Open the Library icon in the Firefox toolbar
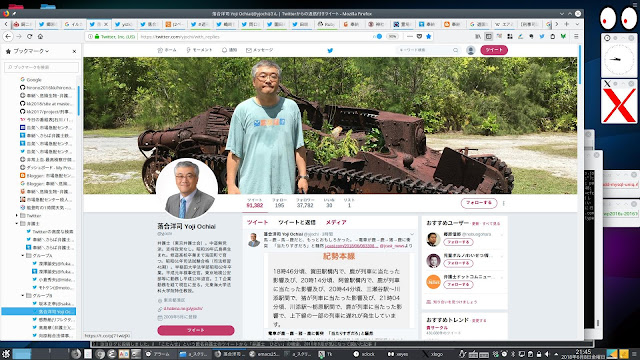Screen dimensions: 640x360 (478, 36)
